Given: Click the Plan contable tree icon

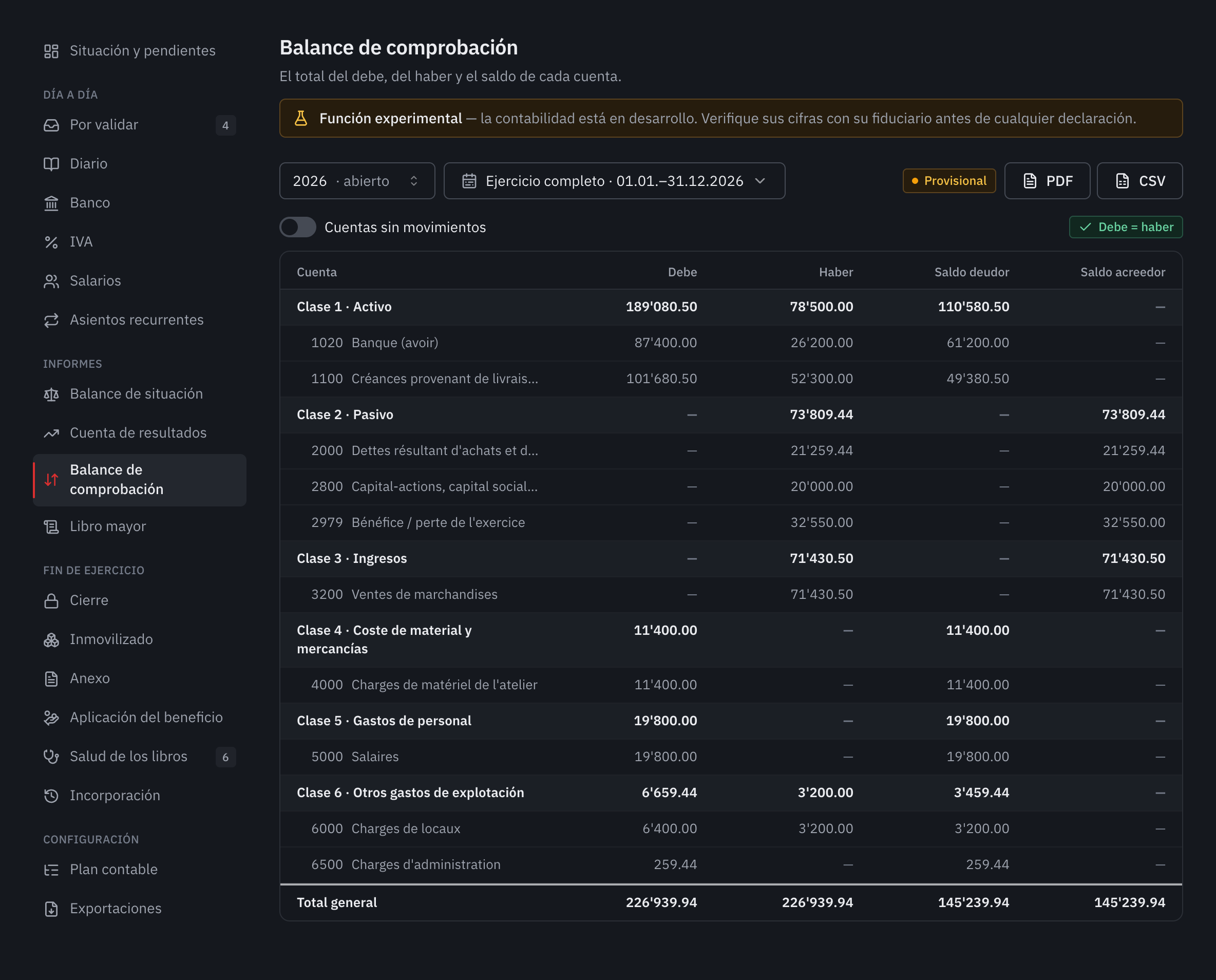Looking at the screenshot, I should point(51,870).
